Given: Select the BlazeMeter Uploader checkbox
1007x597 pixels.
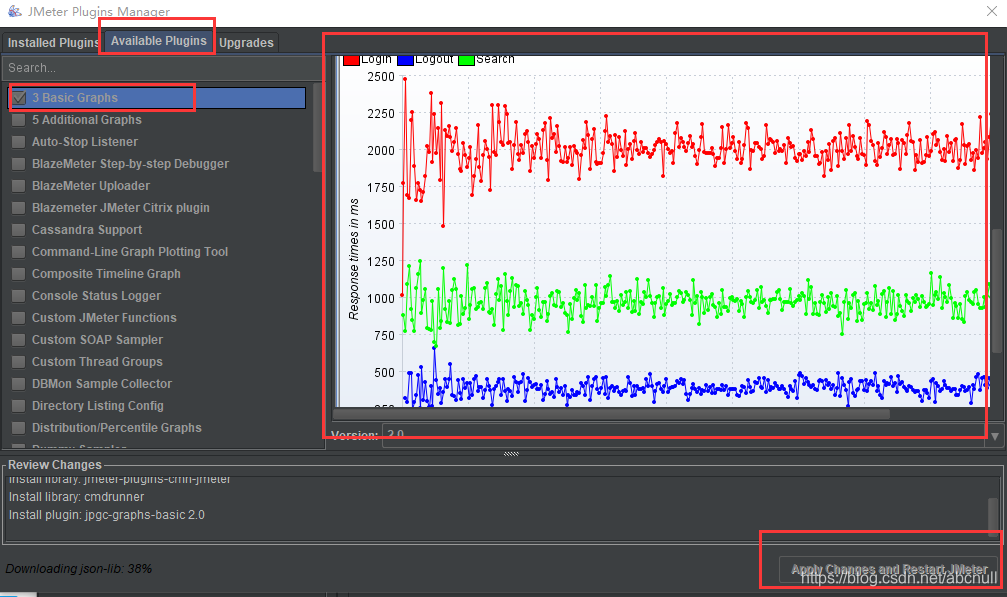Looking at the screenshot, I should point(19,186).
